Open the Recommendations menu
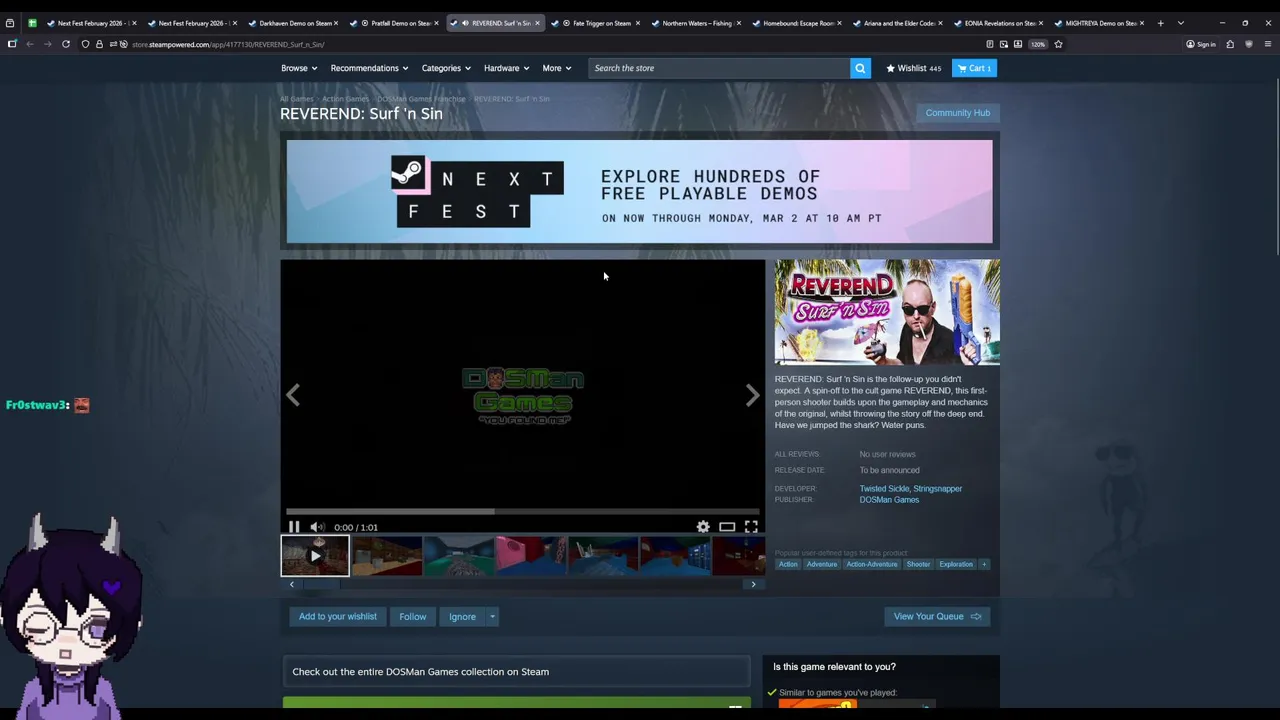 (369, 68)
